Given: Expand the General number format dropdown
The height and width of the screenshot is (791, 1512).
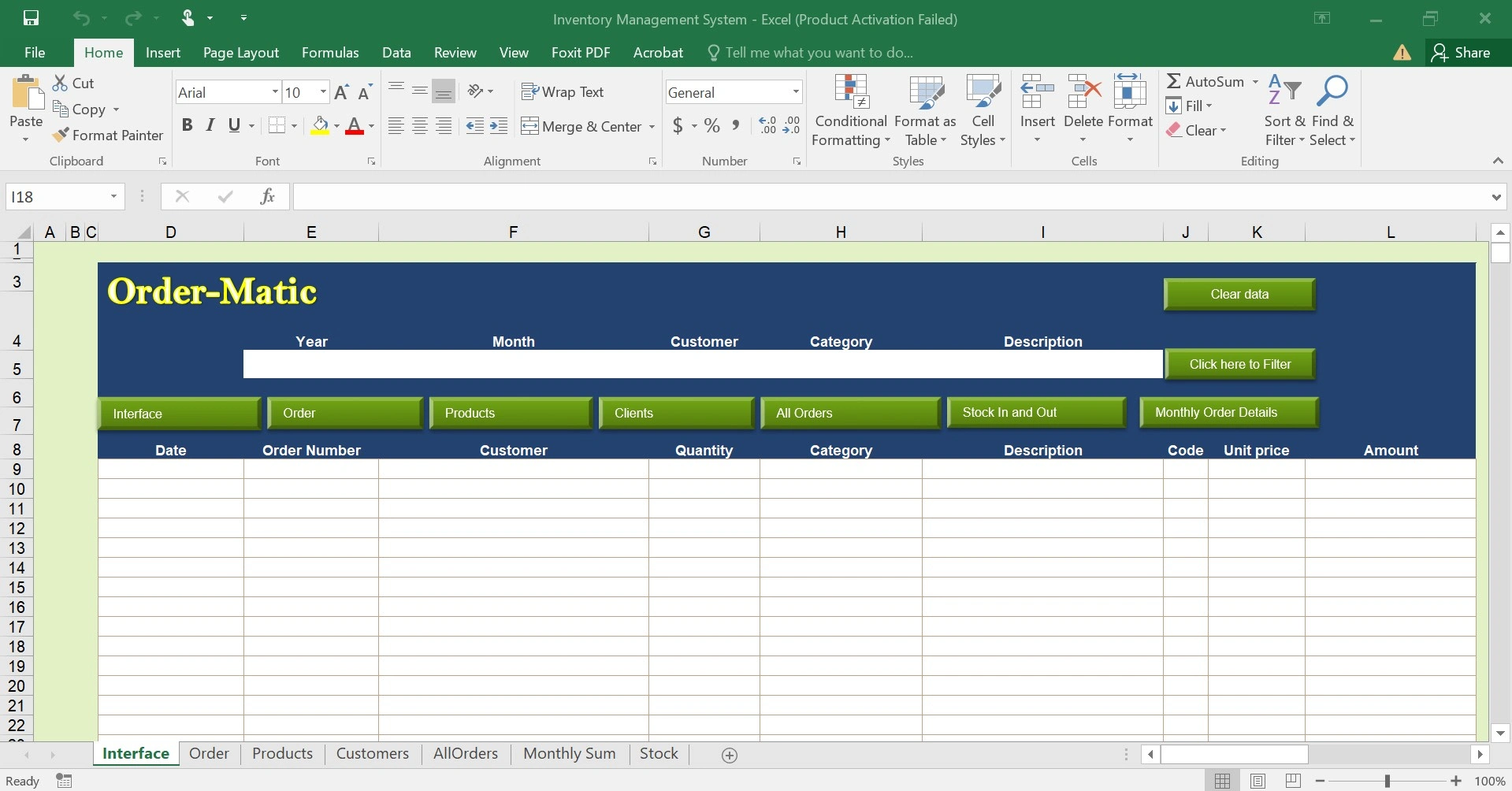Looking at the screenshot, I should (796, 92).
